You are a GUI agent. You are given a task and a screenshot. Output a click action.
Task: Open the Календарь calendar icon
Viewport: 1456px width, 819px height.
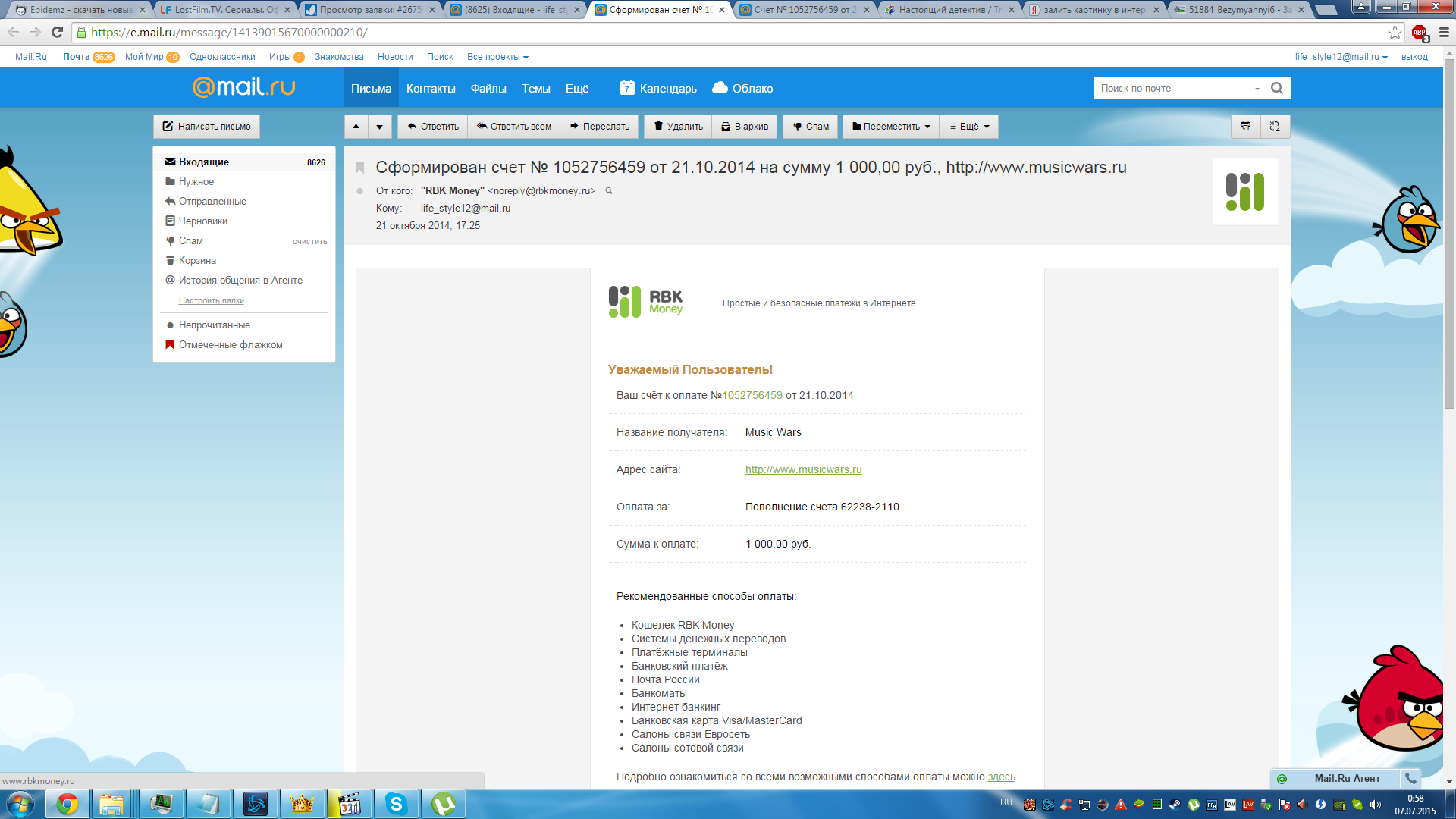coord(627,88)
